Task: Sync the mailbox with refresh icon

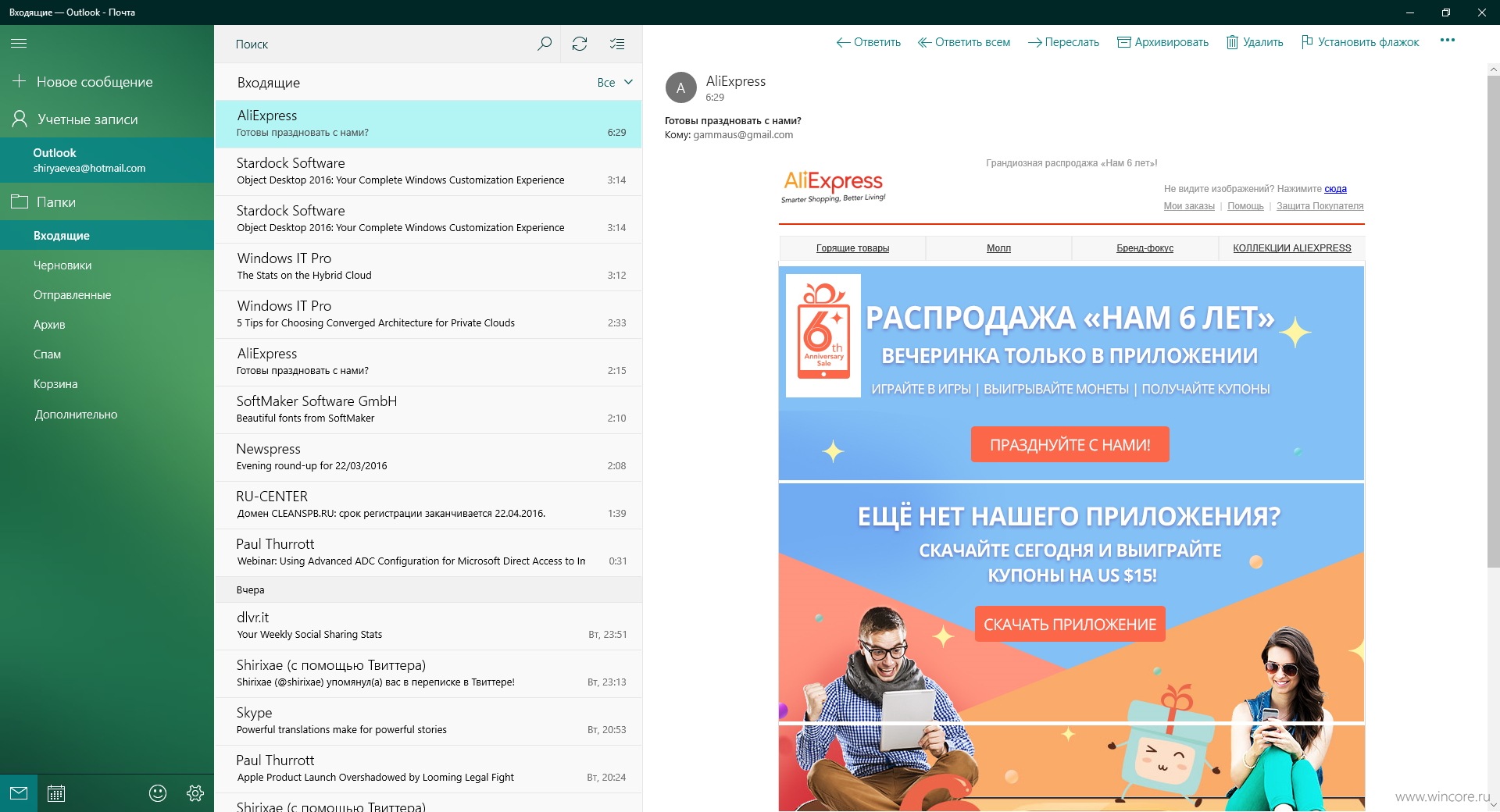Action: [580, 44]
